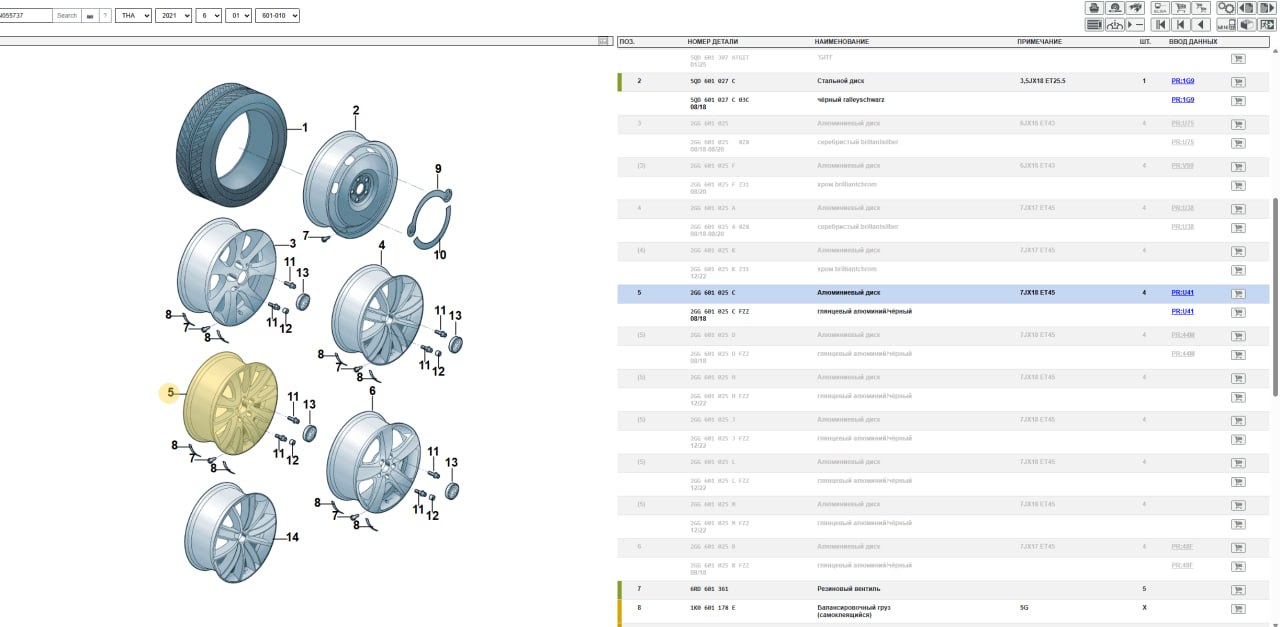Open the 3D box icon in toolbar
The width and height of the screenshot is (1280, 627).
pyautogui.click(x=1246, y=25)
